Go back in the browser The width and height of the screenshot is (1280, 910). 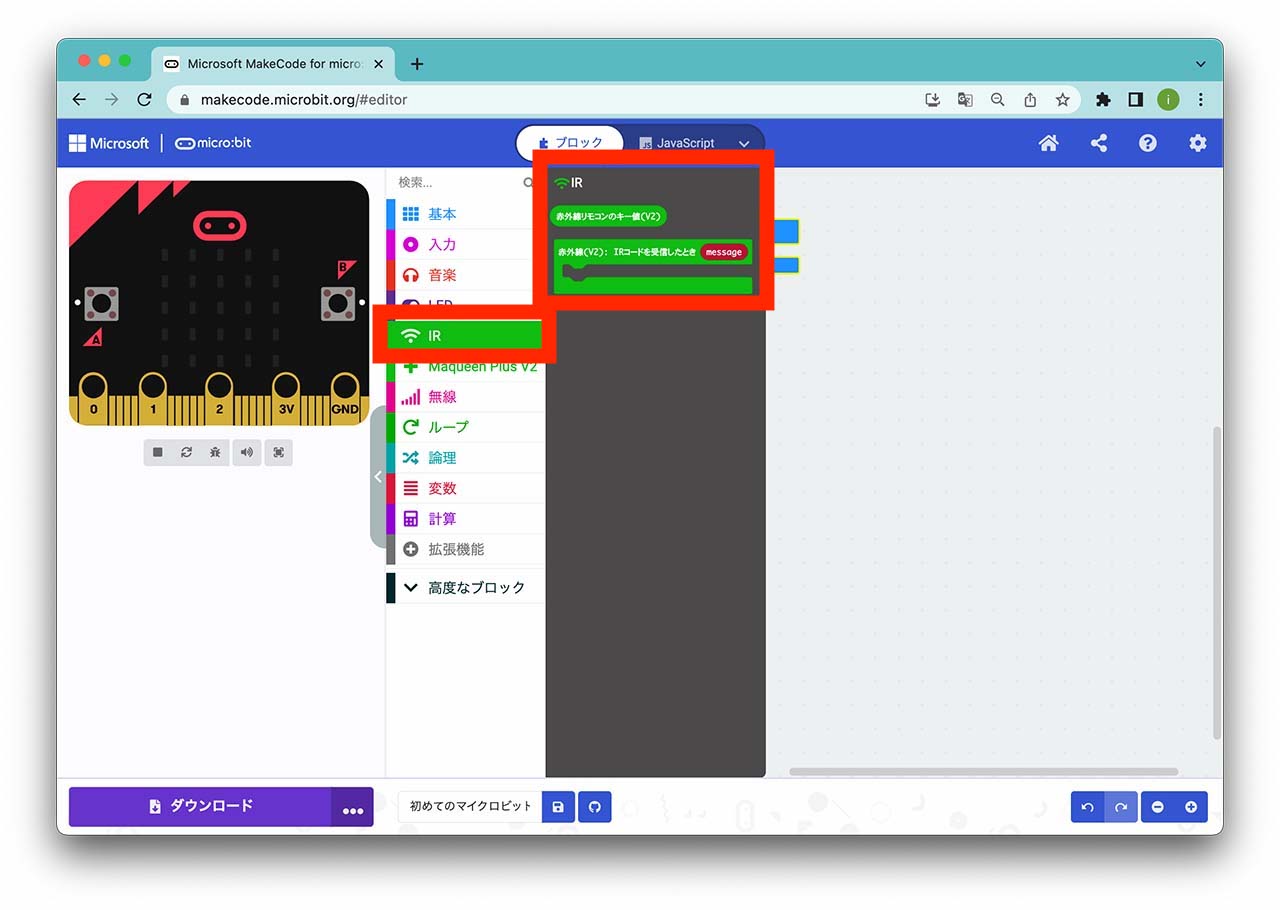(80, 99)
